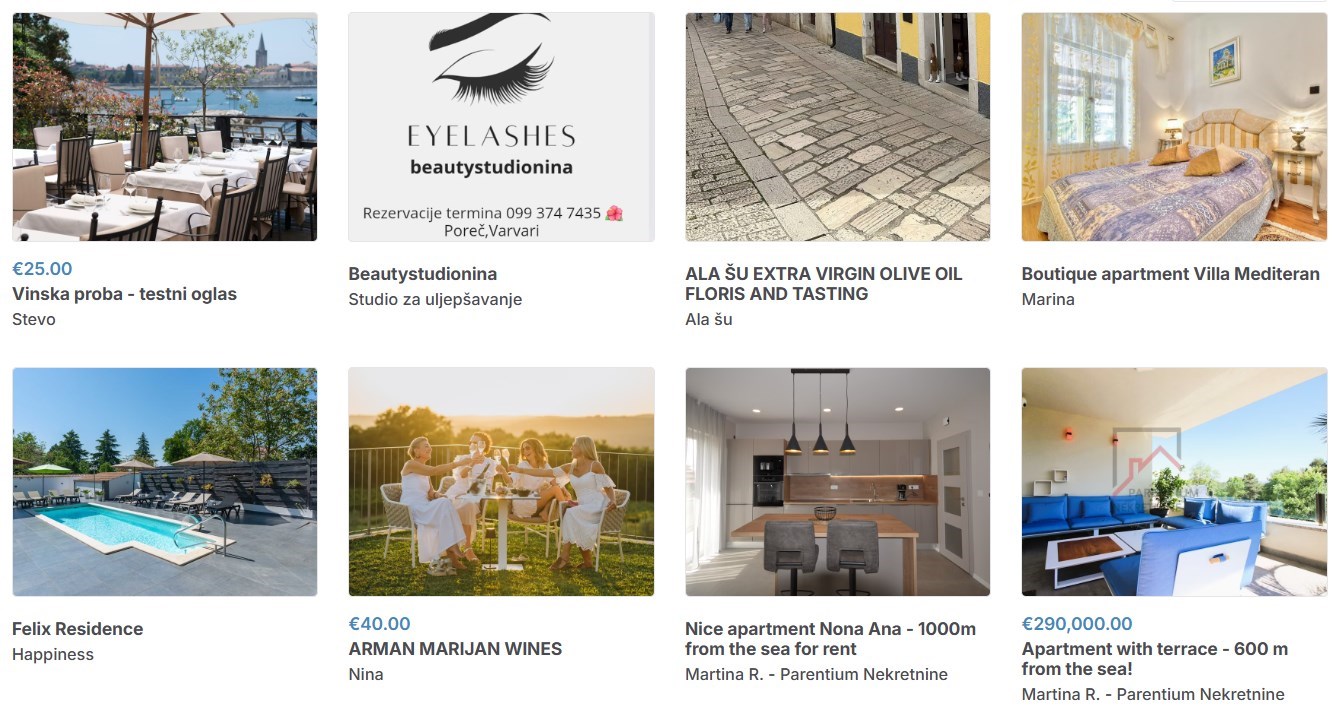Open the cobblestone street photo thumbnail
Screen dimensions: 1339x710
(838, 127)
